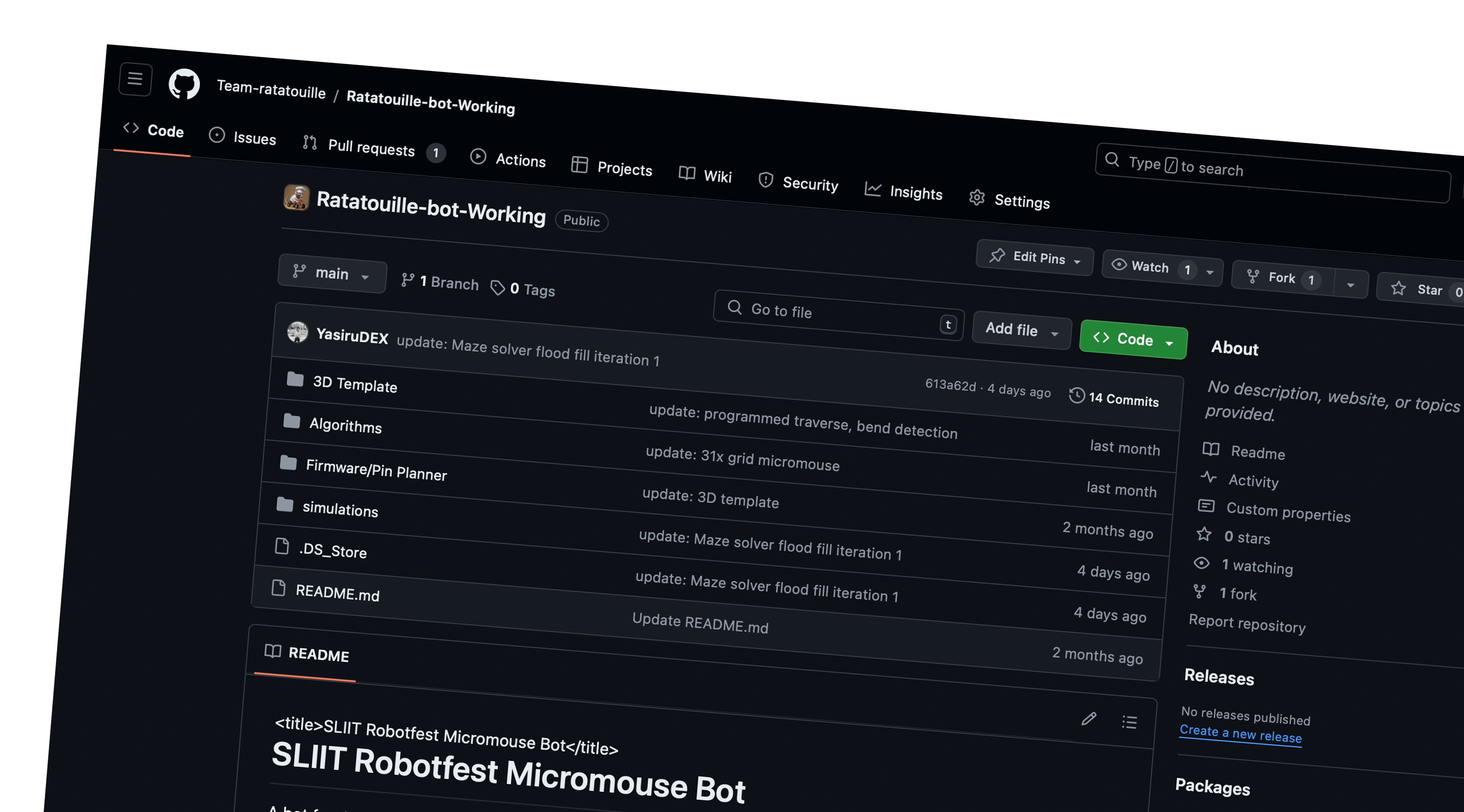Open the 3D Template folder
Screen dimensions: 1464x812
click(355, 385)
